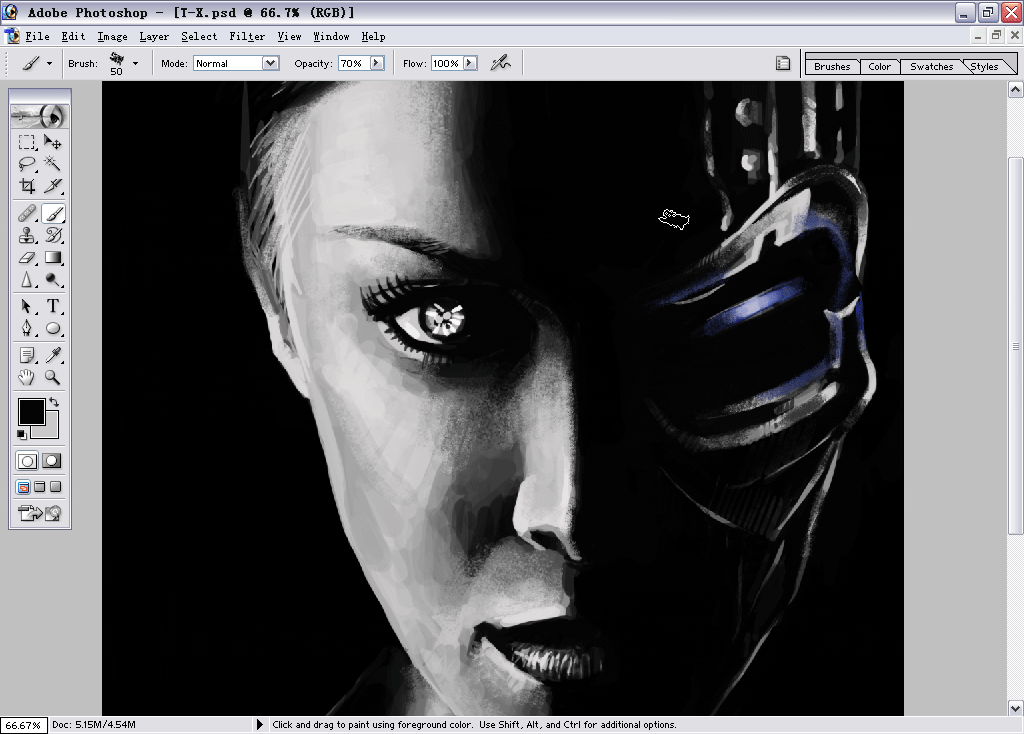Open the Filter menu
The image size is (1024, 734).
tap(247, 37)
